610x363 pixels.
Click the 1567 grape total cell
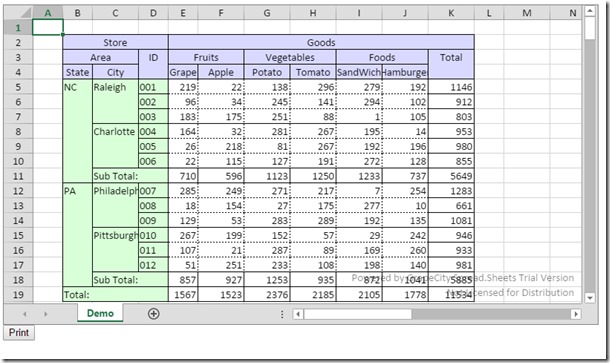point(183,295)
